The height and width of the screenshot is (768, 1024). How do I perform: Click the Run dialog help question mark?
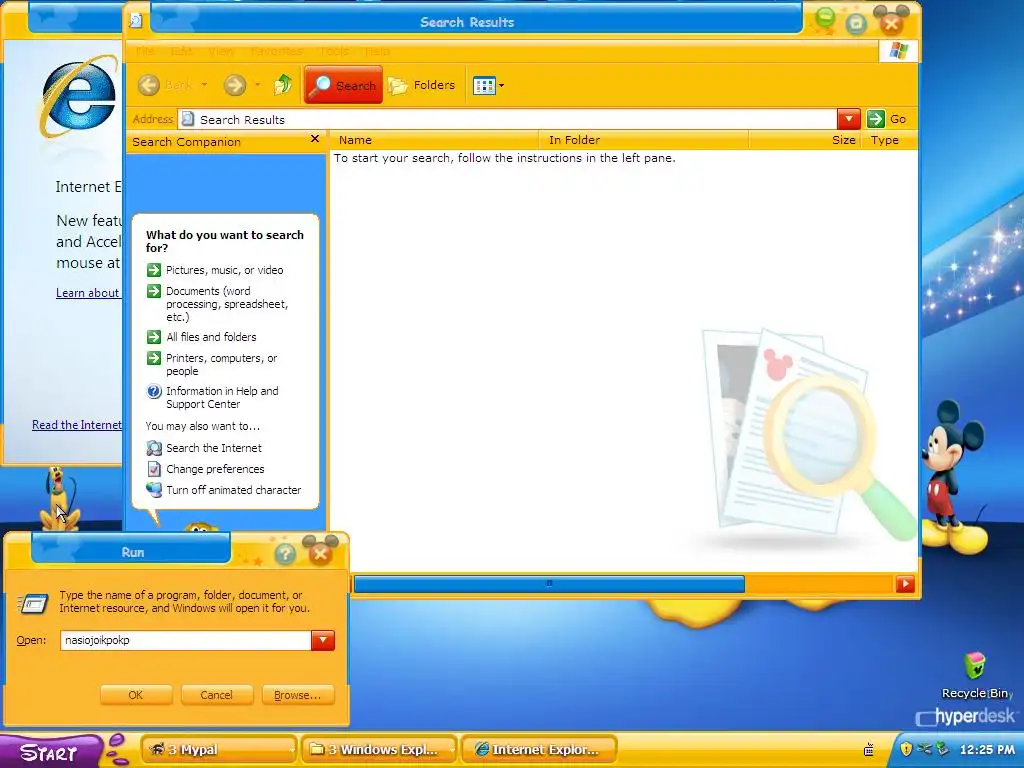pyautogui.click(x=285, y=554)
